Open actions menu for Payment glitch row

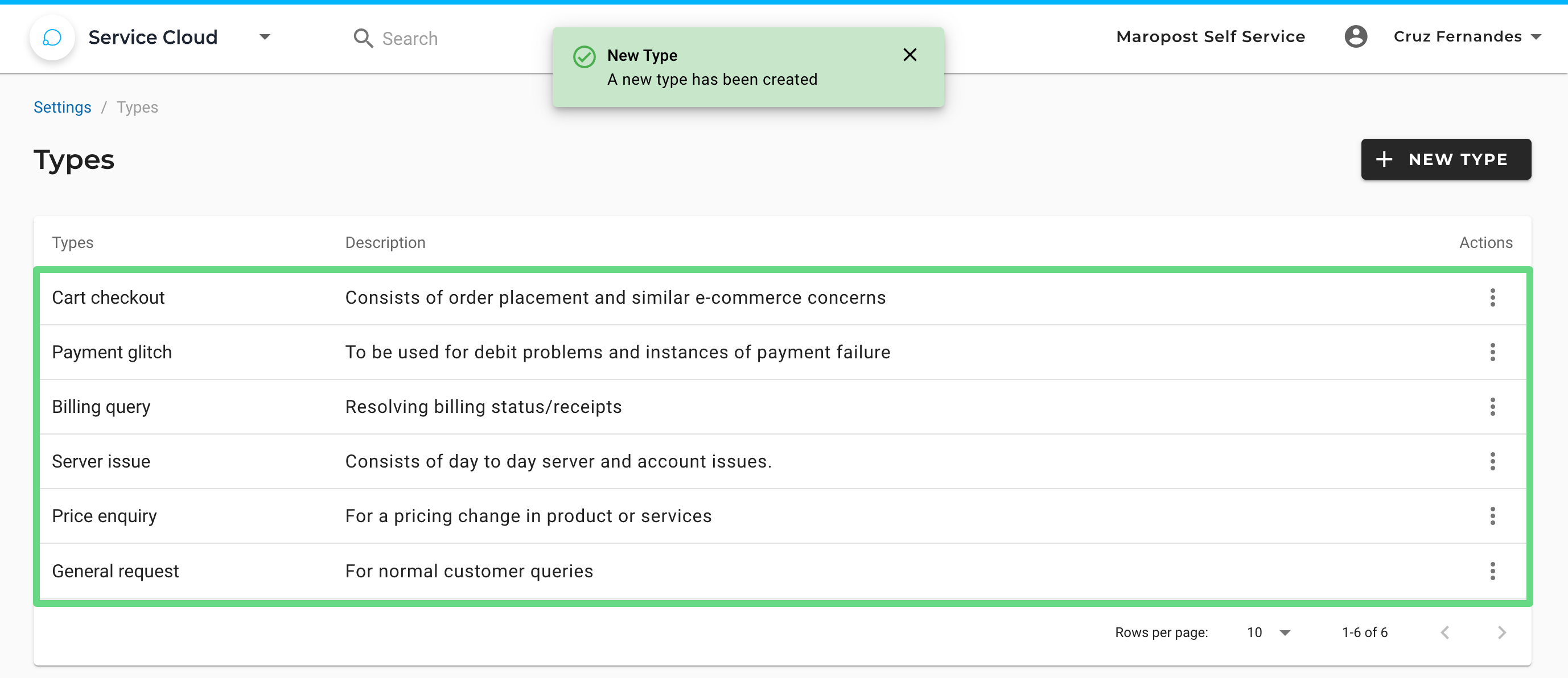point(1492,352)
